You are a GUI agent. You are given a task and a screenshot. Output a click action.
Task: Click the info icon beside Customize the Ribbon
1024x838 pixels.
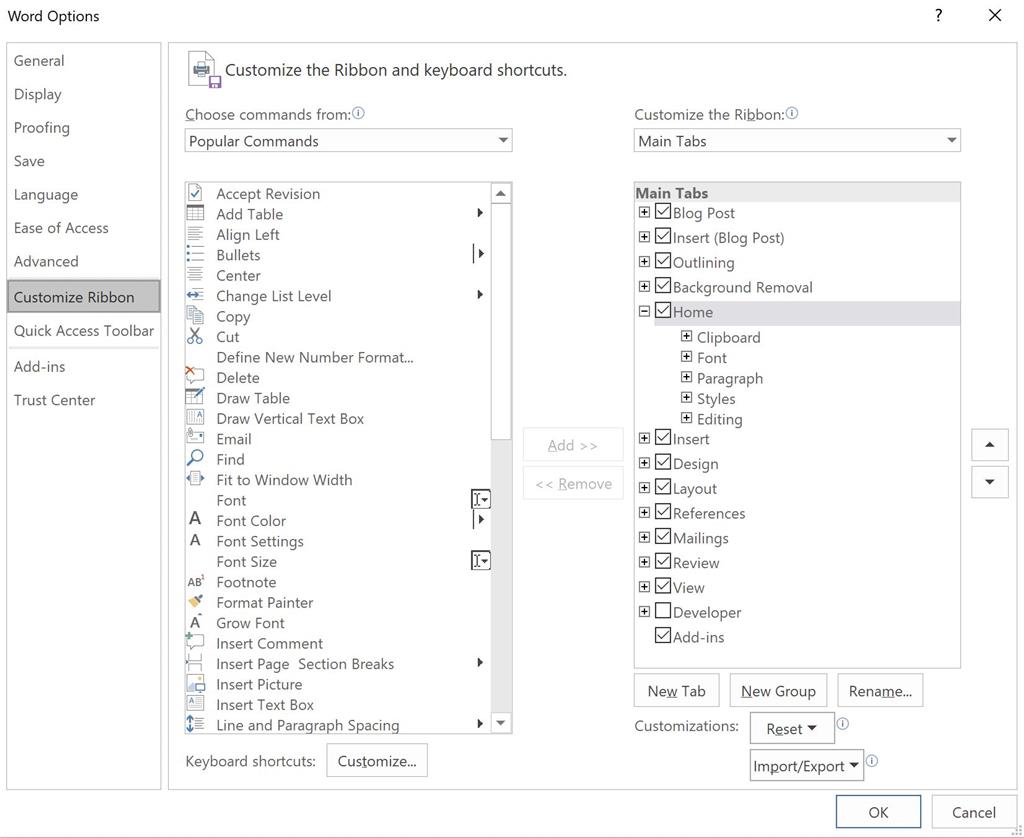pos(792,114)
